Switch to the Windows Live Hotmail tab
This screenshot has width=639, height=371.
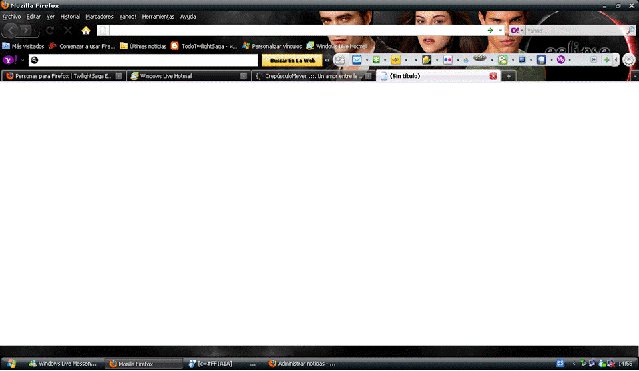pos(188,76)
